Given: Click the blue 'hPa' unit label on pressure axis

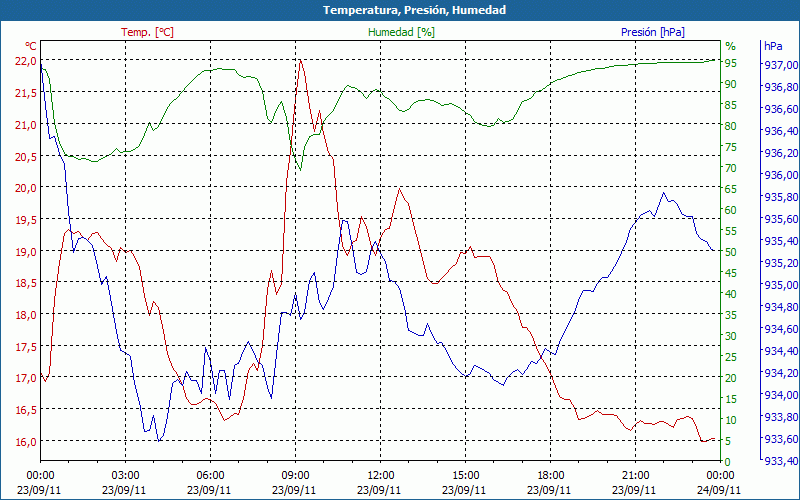Looking at the screenshot, I should coord(773,46).
